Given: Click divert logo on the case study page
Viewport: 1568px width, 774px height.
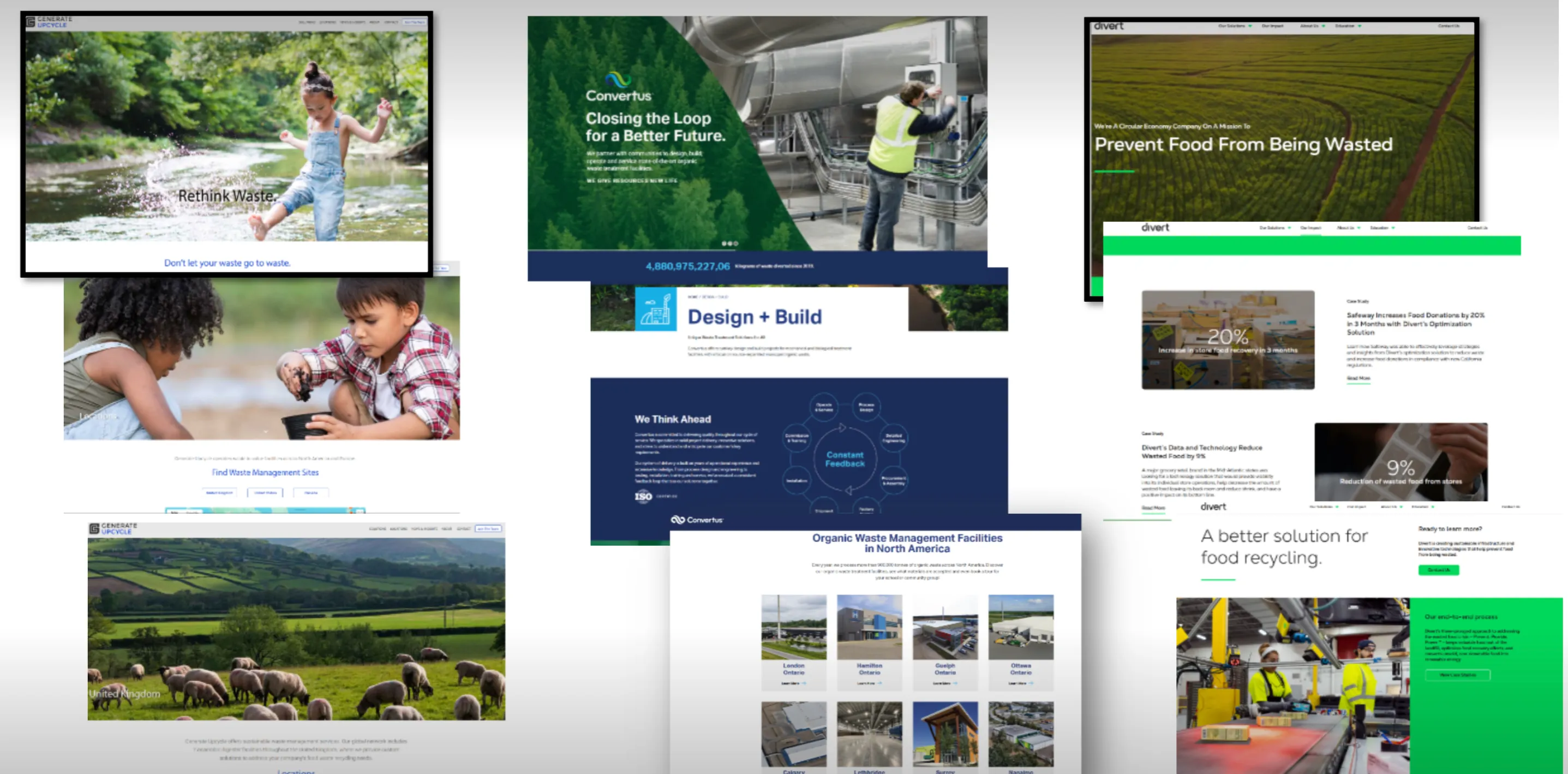Looking at the screenshot, I should tap(1156, 227).
